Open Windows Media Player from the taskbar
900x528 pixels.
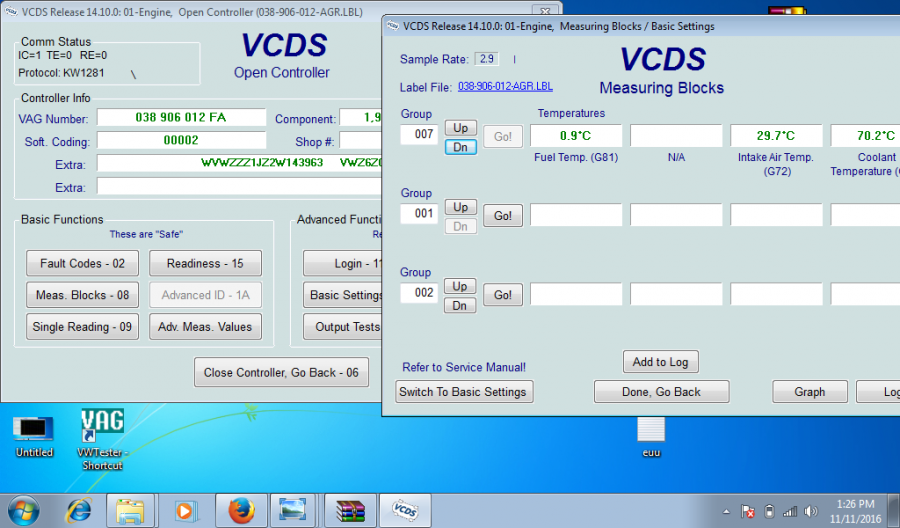coord(185,510)
